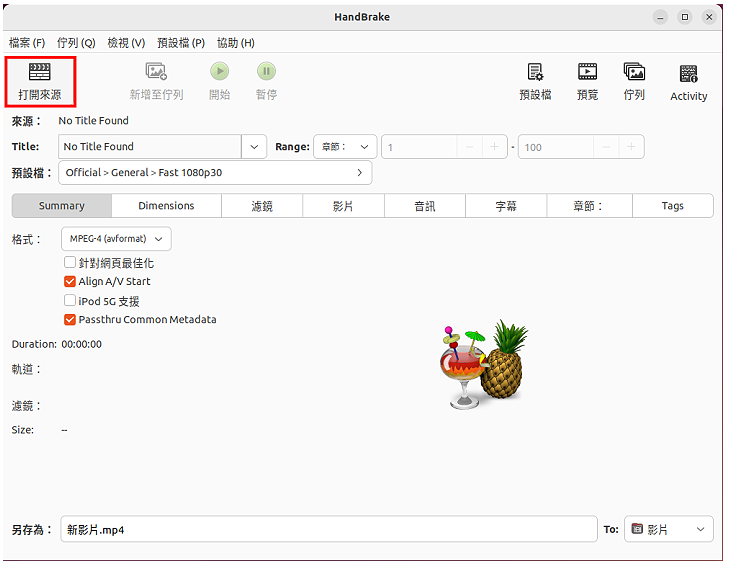Open the Activity log window

pos(689,82)
